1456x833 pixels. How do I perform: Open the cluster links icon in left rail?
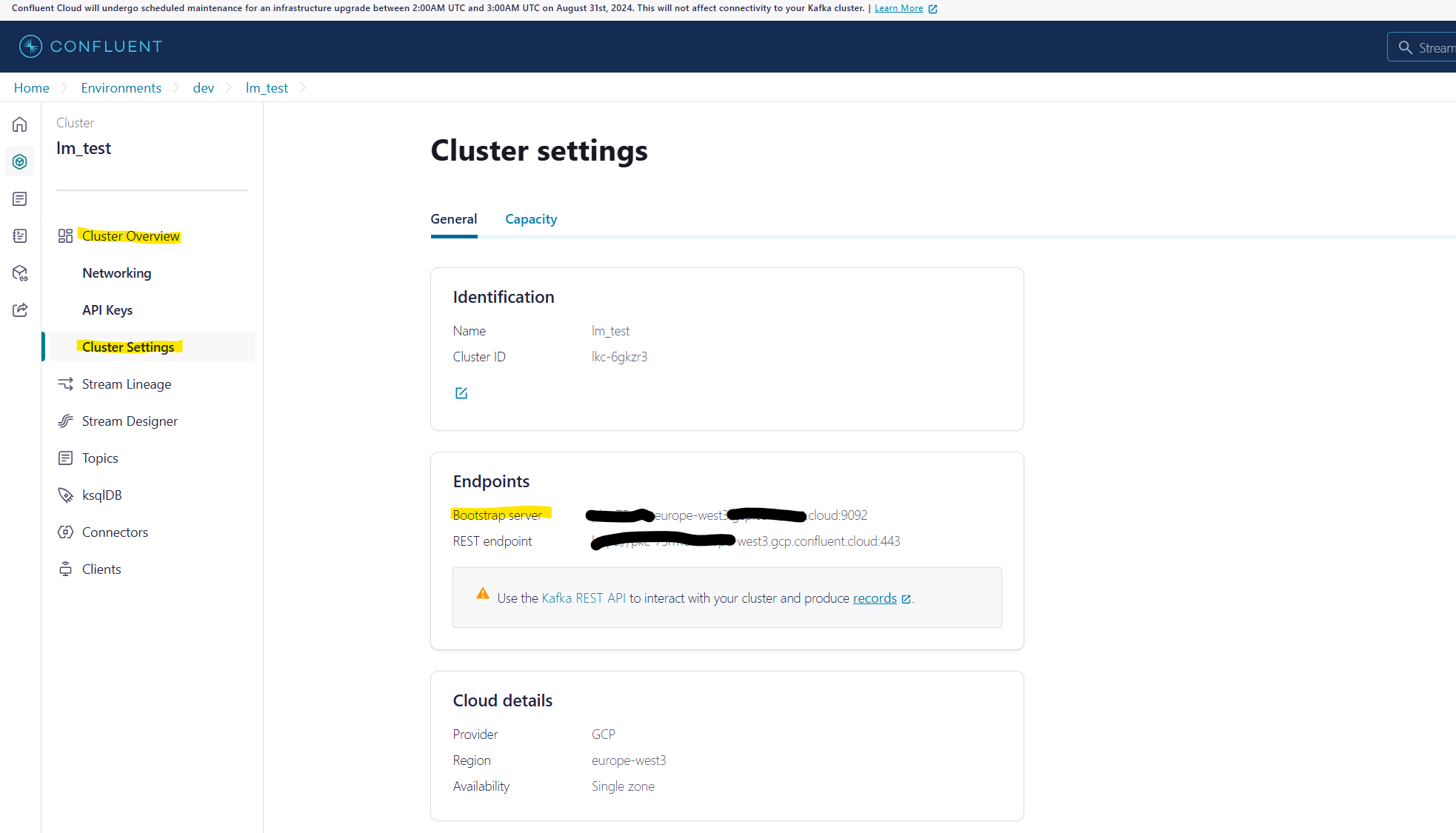pos(20,272)
